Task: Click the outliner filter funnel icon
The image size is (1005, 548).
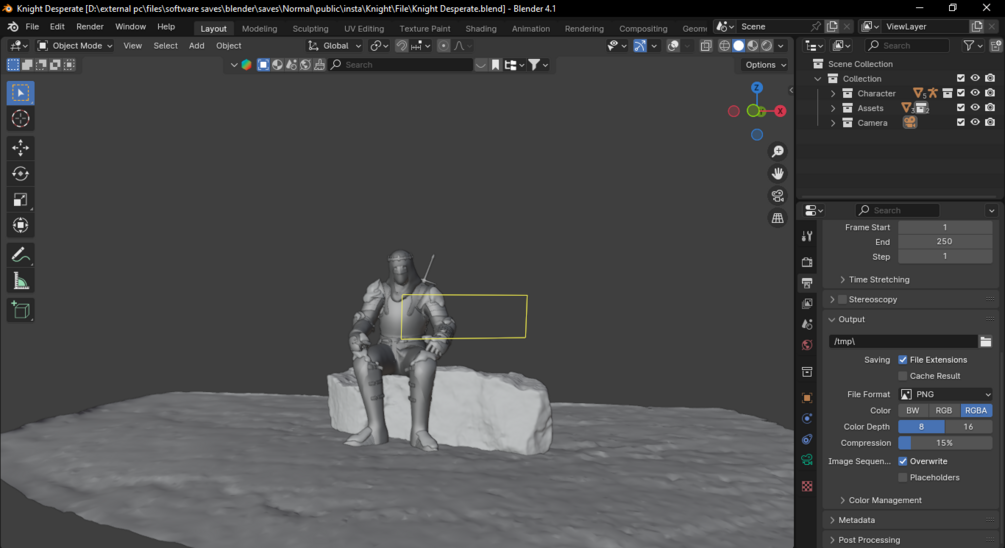Action: tap(968, 46)
